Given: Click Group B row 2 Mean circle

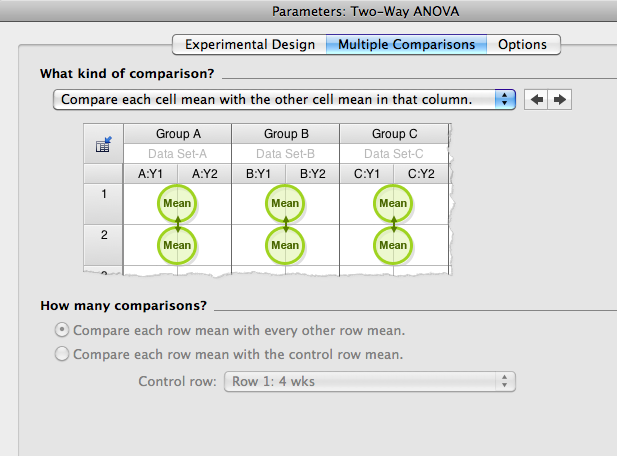Looking at the screenshot, I should pyautogui.click(x=285, y=245).
